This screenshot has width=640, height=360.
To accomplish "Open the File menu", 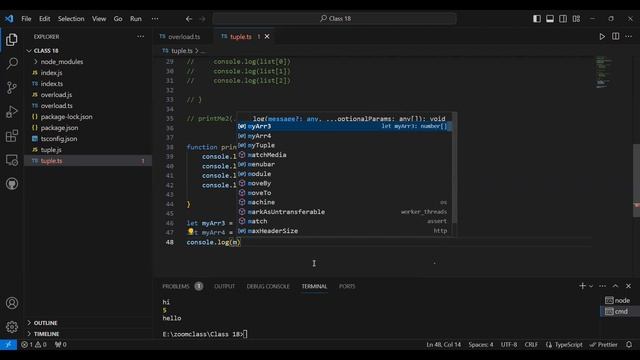I will point(26,19).
